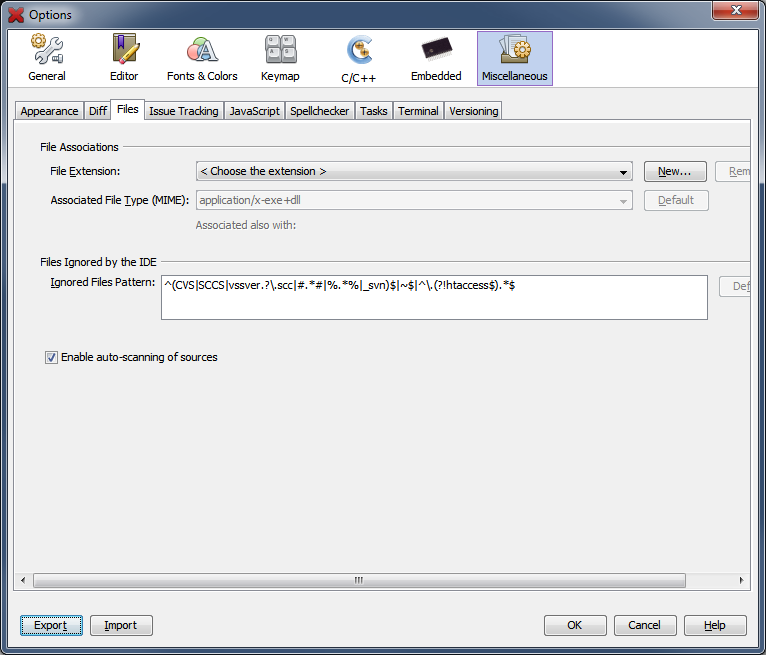Image resolution: width=766 pixels, height=655 pixels.
Task: Click the MPLAB X logo in title bar
Action: click(16, 15)
